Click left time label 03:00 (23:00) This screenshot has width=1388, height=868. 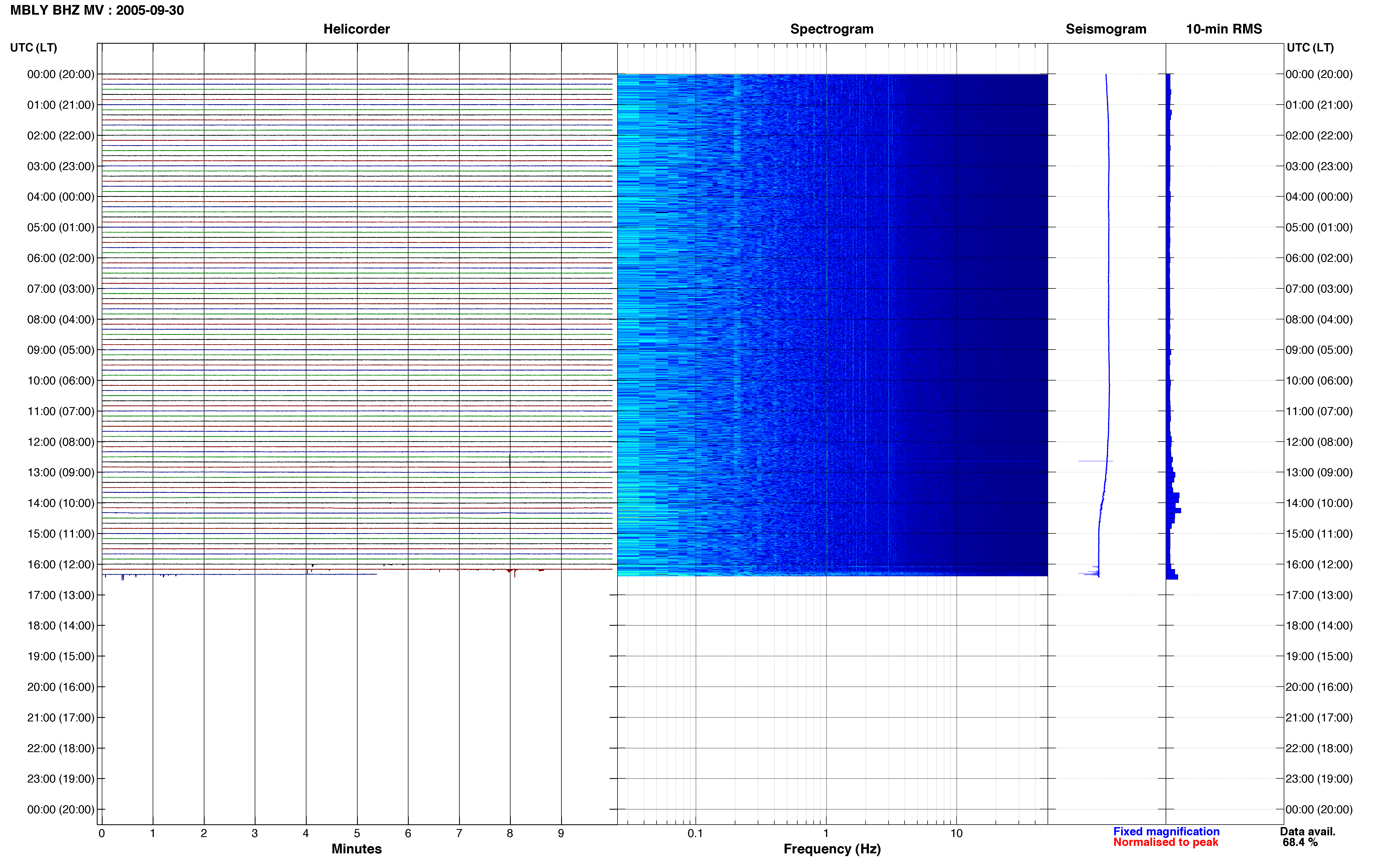[x=61, y=166]
